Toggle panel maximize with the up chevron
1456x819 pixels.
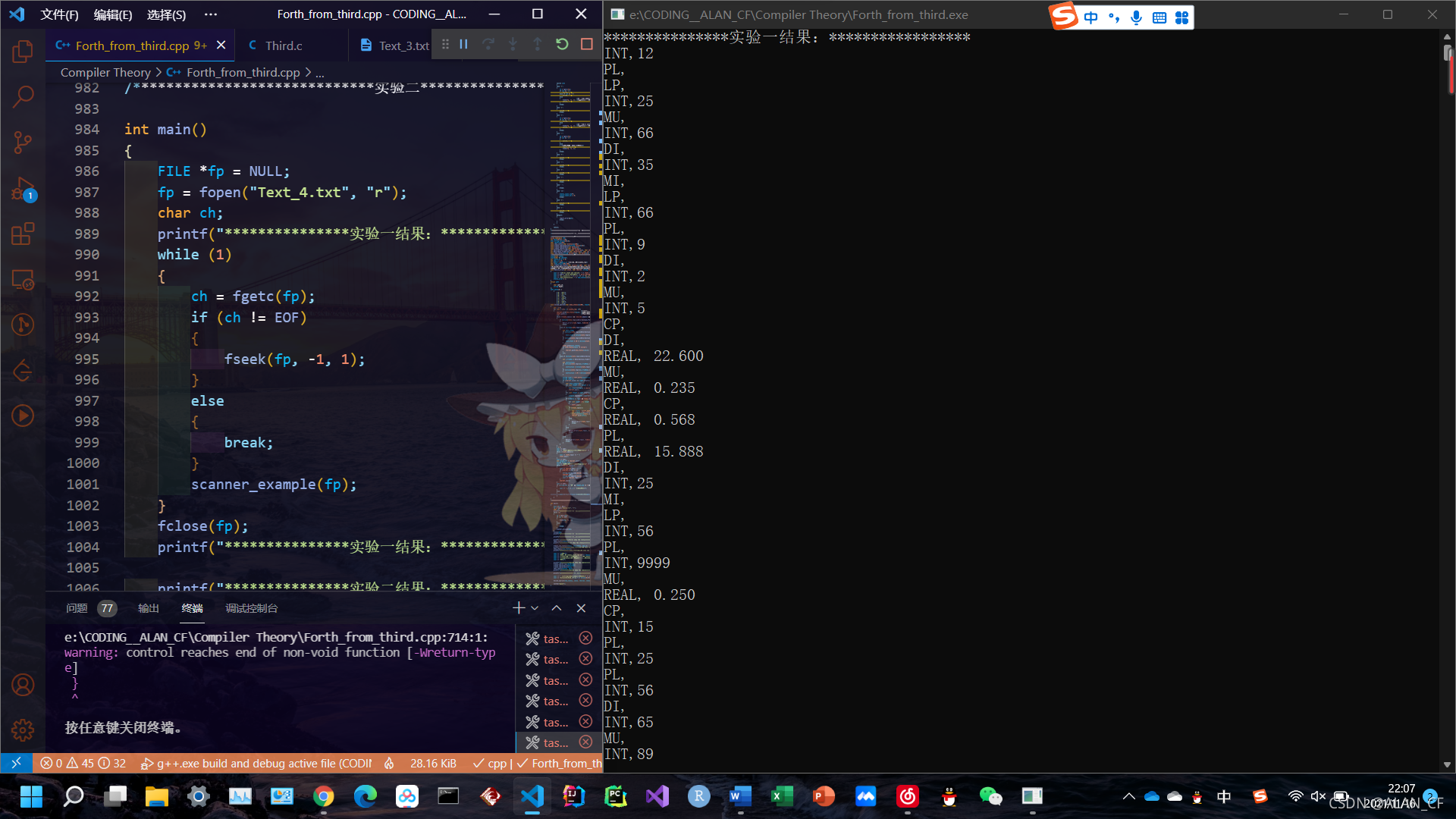click(x=557, y=608)
